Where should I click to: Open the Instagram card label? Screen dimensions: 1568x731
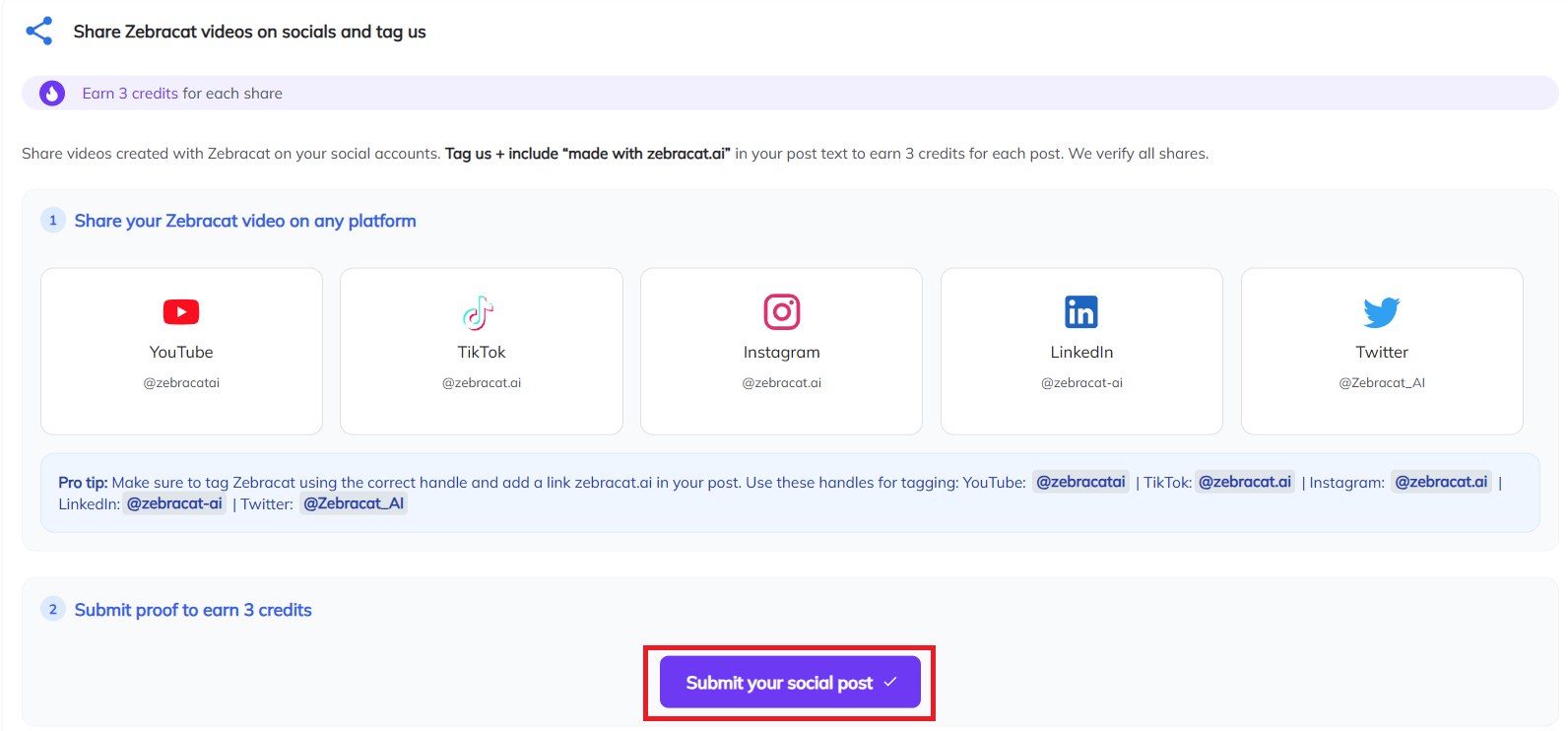point(782,353)
